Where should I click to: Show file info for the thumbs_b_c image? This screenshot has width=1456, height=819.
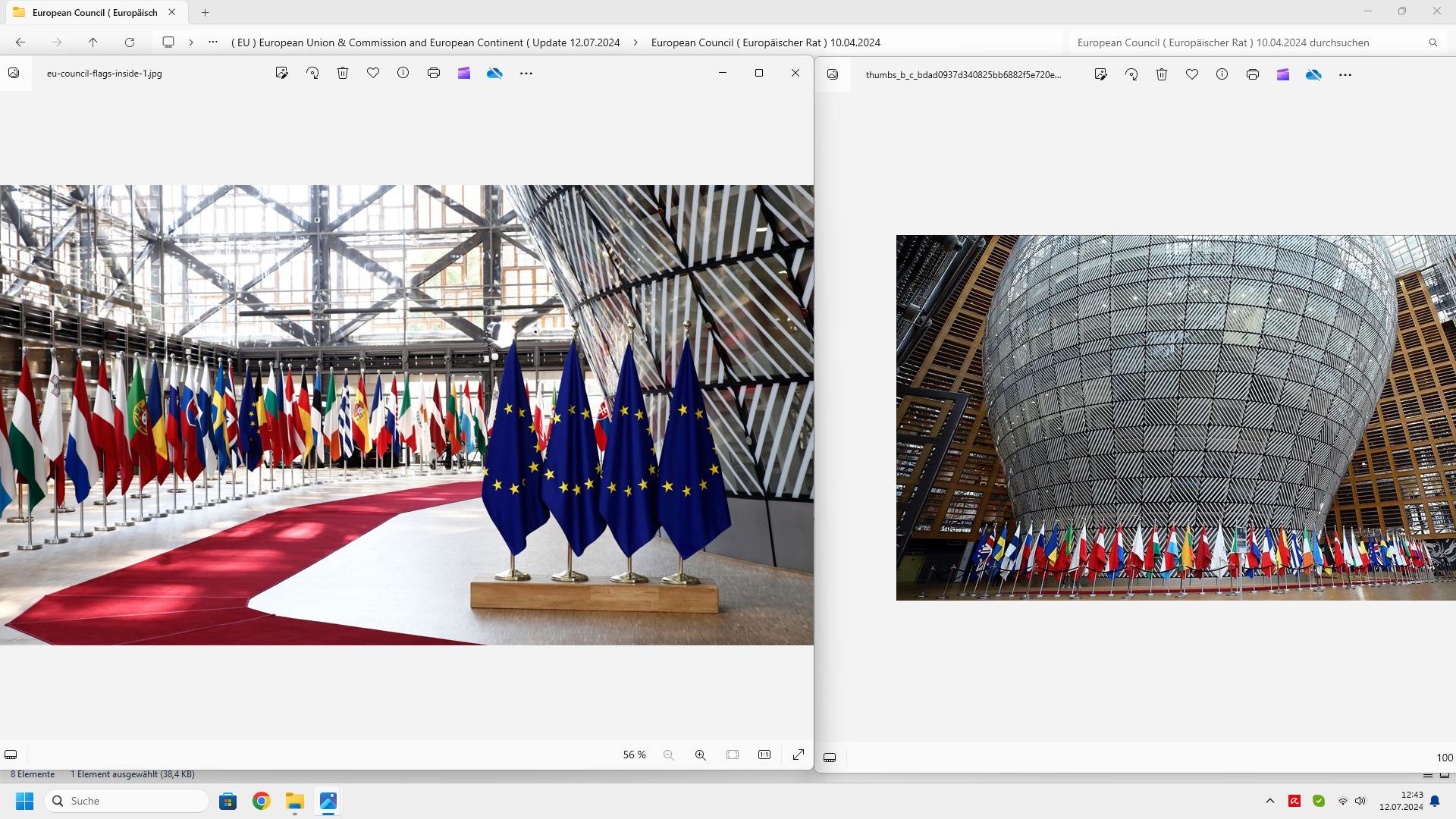tap(1222, 74)
